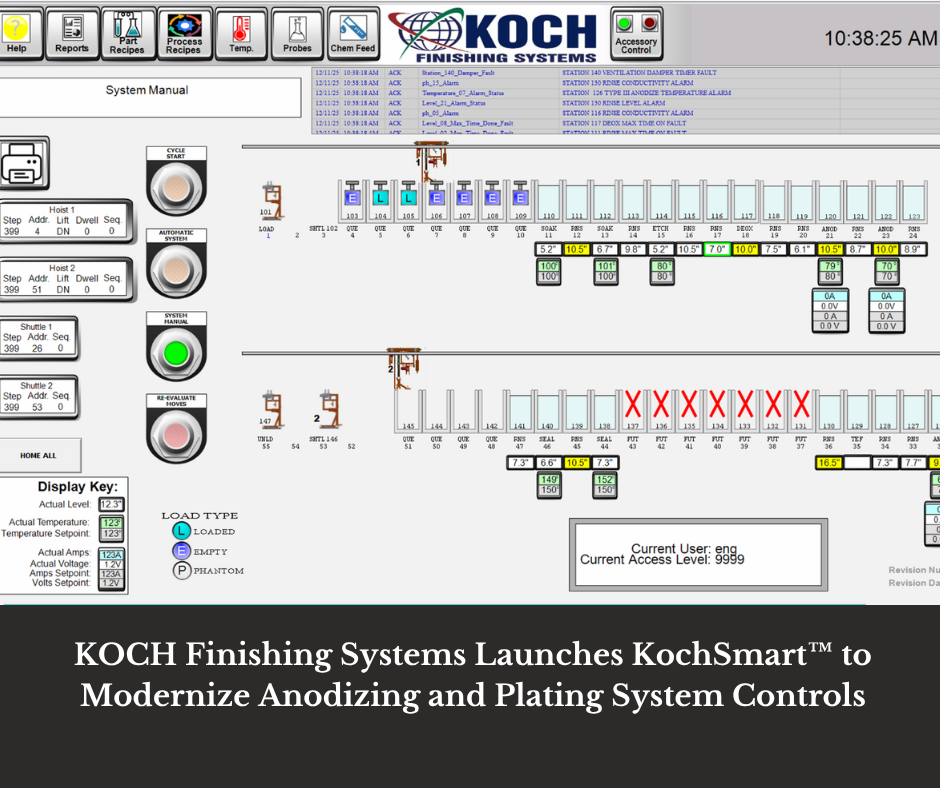
Task: Open the 149/150 temperature box under tank 140
Action: (549, 485)
